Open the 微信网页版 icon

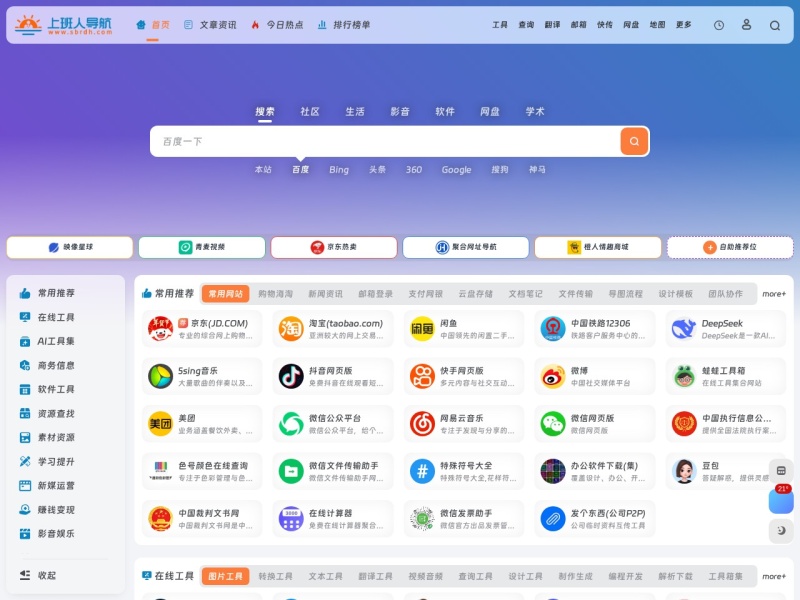click(x=553, y=423)
